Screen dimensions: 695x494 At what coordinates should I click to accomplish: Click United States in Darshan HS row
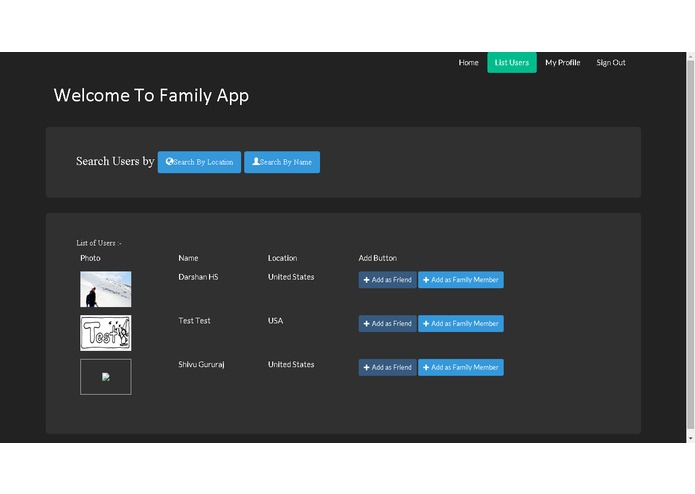(x=291, y=277)
